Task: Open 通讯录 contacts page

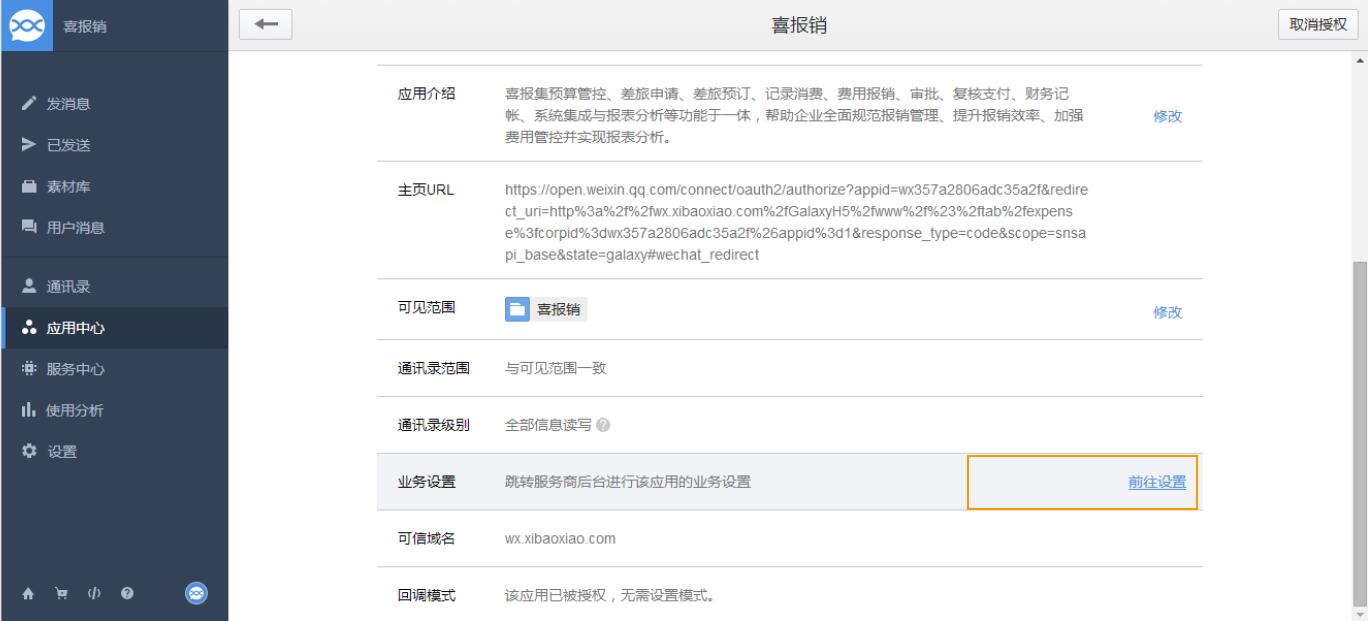Action: pyautogui.click(x=68, y=287)
